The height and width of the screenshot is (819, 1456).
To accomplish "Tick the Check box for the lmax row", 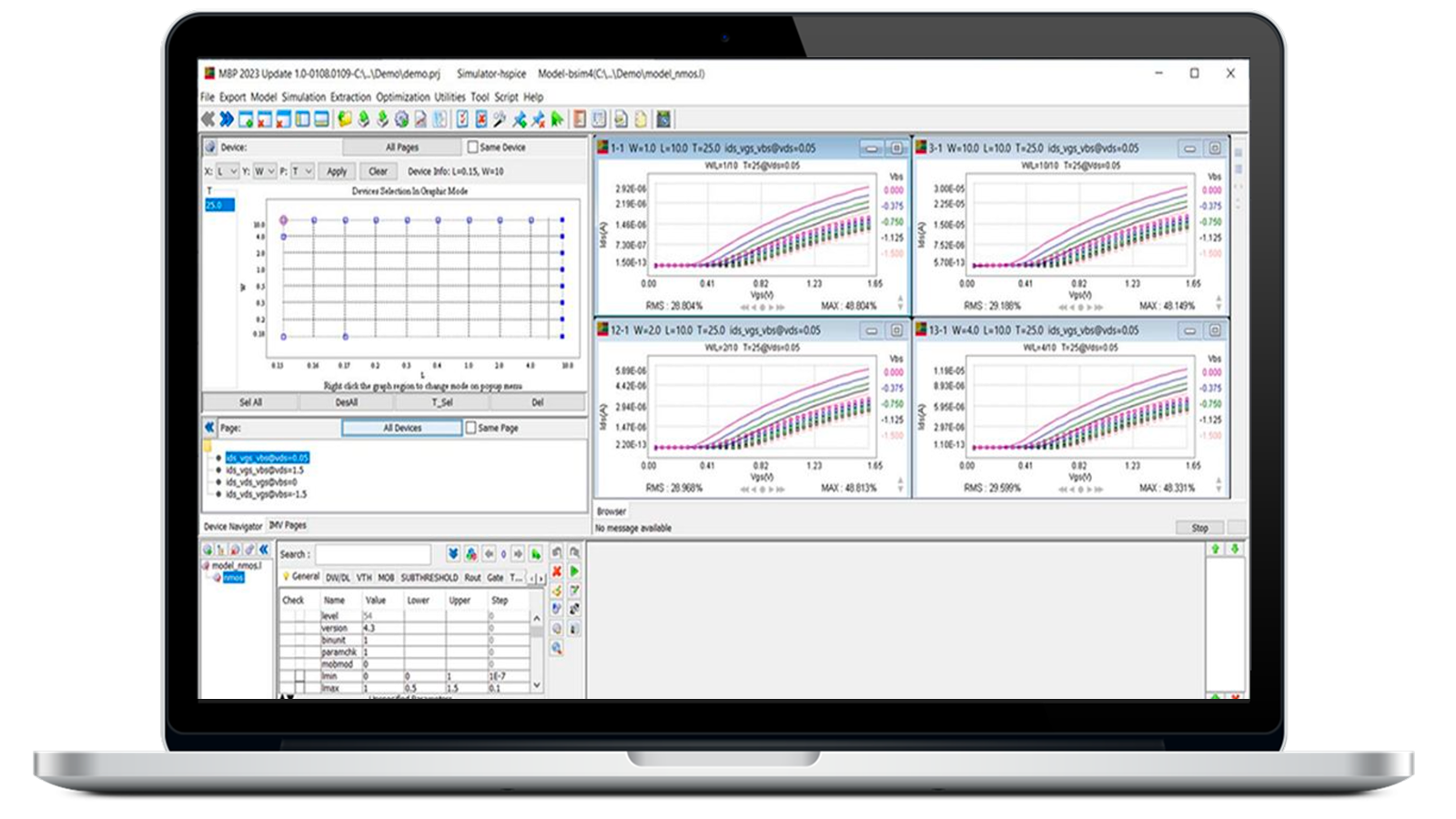I will coord(299,688).
